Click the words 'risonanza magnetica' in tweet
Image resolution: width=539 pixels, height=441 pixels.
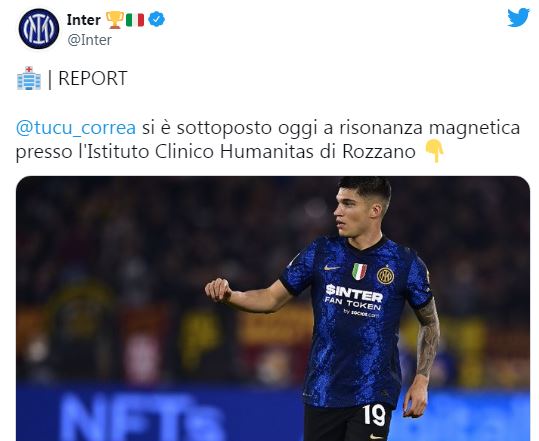(x=430, y=128)
